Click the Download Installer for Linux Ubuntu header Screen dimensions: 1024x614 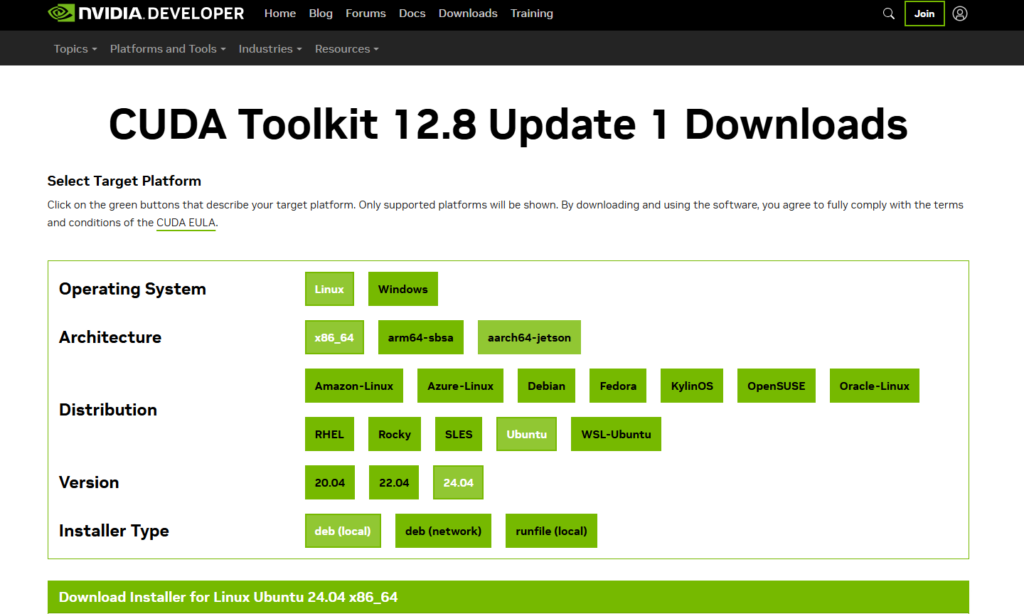pos(508,597)
